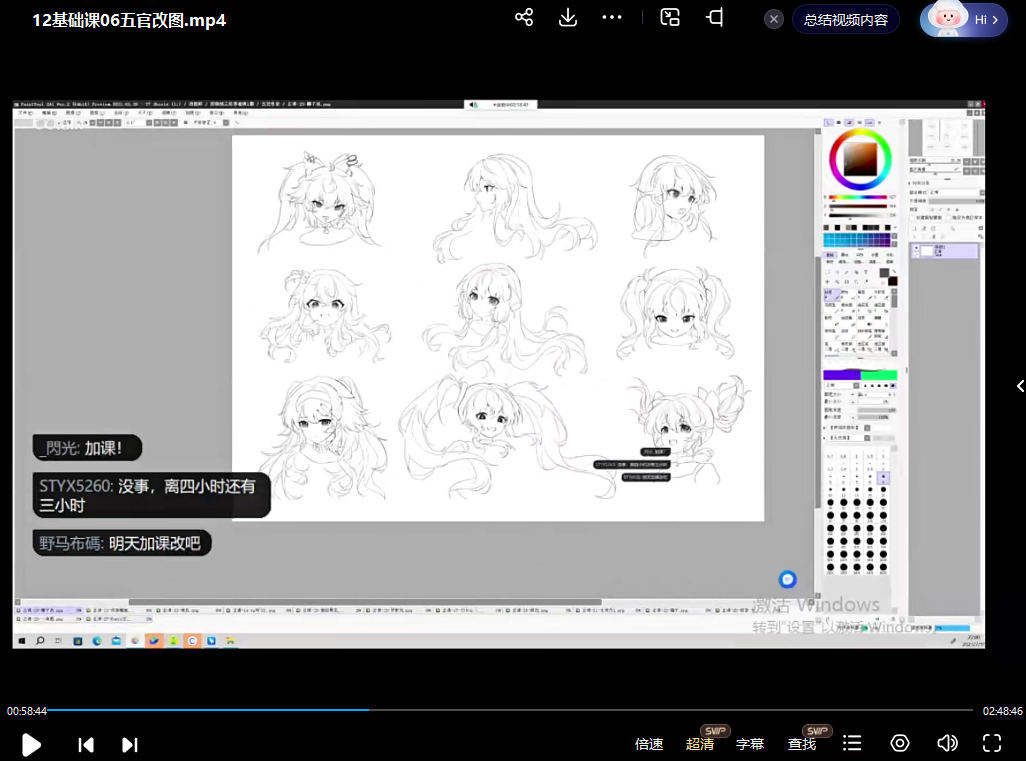Dismiss the 总结视频内容 prompt with X
This screenshot has height=761, width=1026.
(x=774, y=19)
